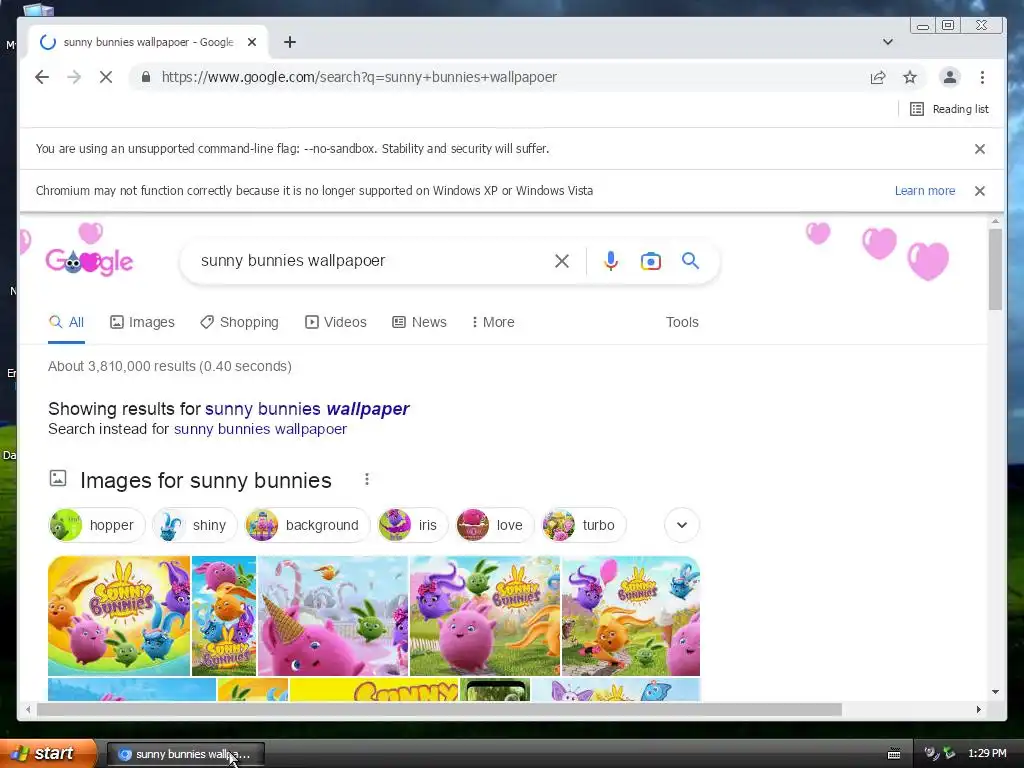Viewport: 1024px width, 768px height.
Task: Filter images by hopper chip
Action: pos(97,525)
